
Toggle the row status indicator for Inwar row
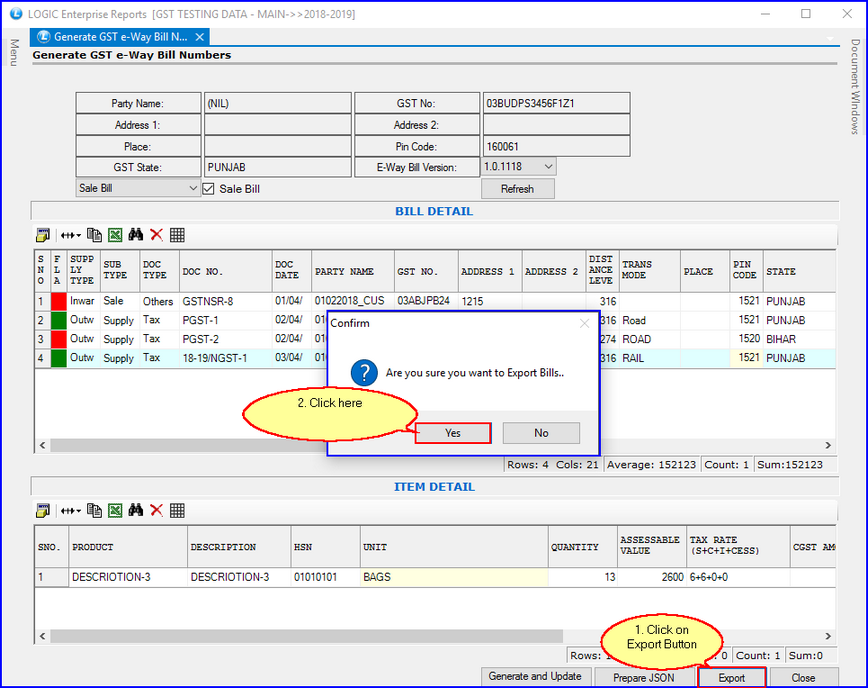pos(57,300)
